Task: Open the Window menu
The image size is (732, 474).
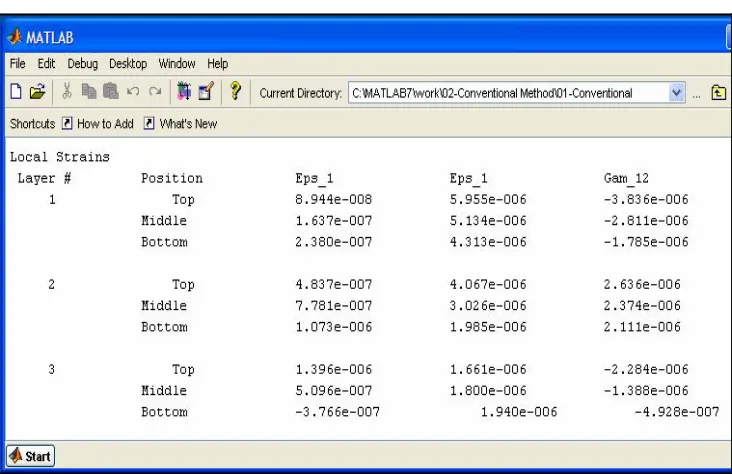Action: click(177, 64)
